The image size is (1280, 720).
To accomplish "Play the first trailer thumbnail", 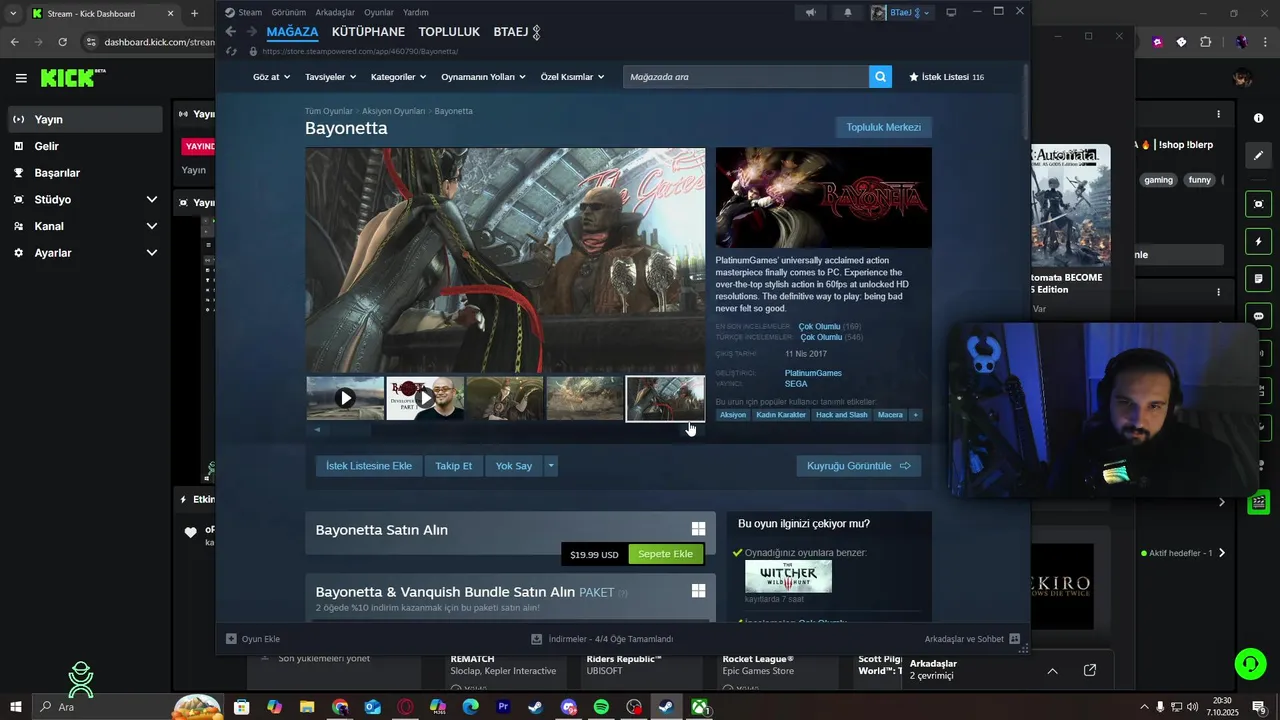I will pyautogui.click(x=345, y=398).
